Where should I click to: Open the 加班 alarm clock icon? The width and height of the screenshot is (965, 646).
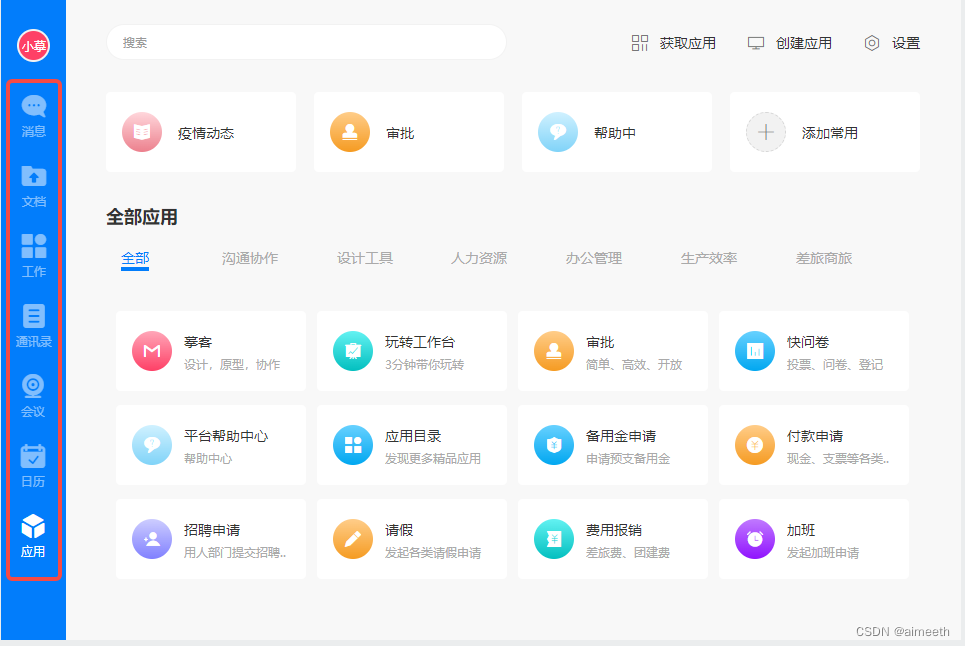[755, 539]
